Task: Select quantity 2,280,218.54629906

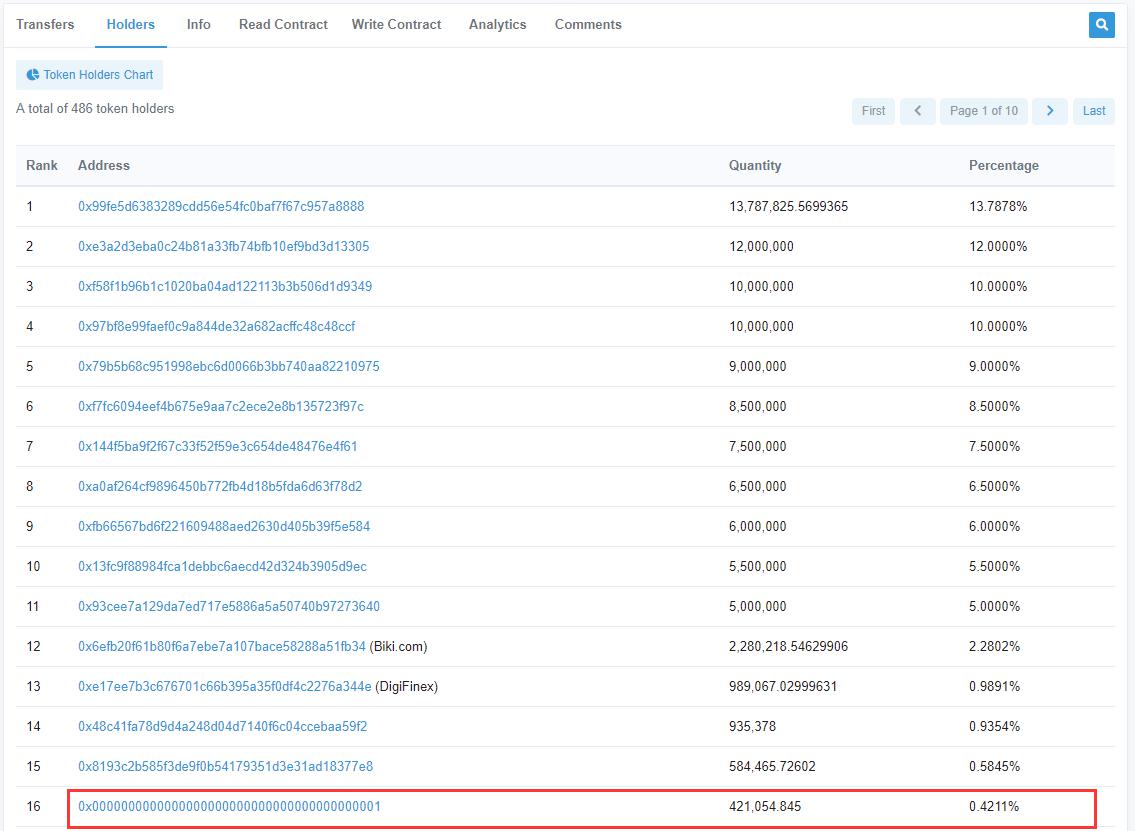Action: point(788,646)
